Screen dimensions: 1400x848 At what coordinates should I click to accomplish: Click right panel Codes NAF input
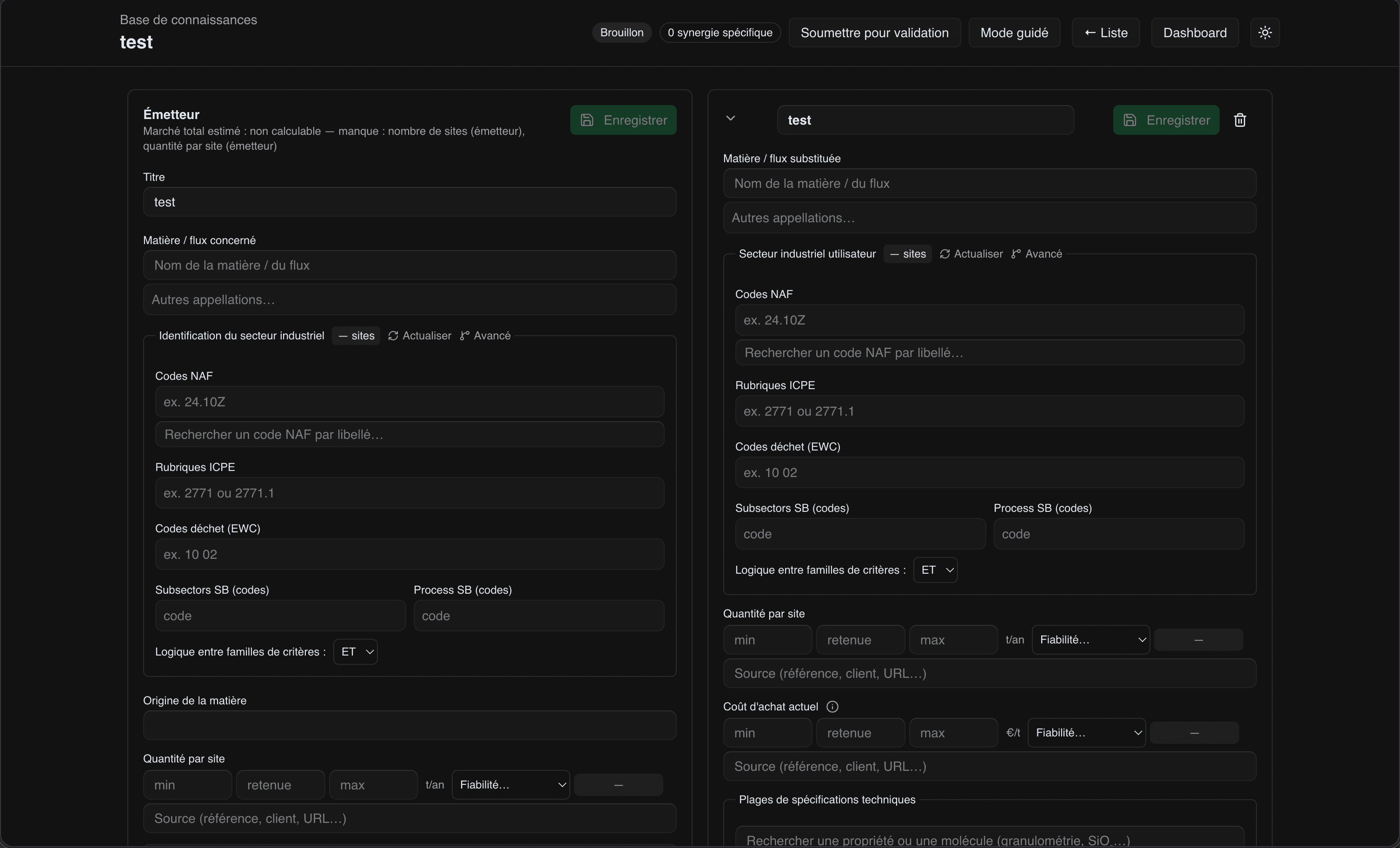click(990, 320)
